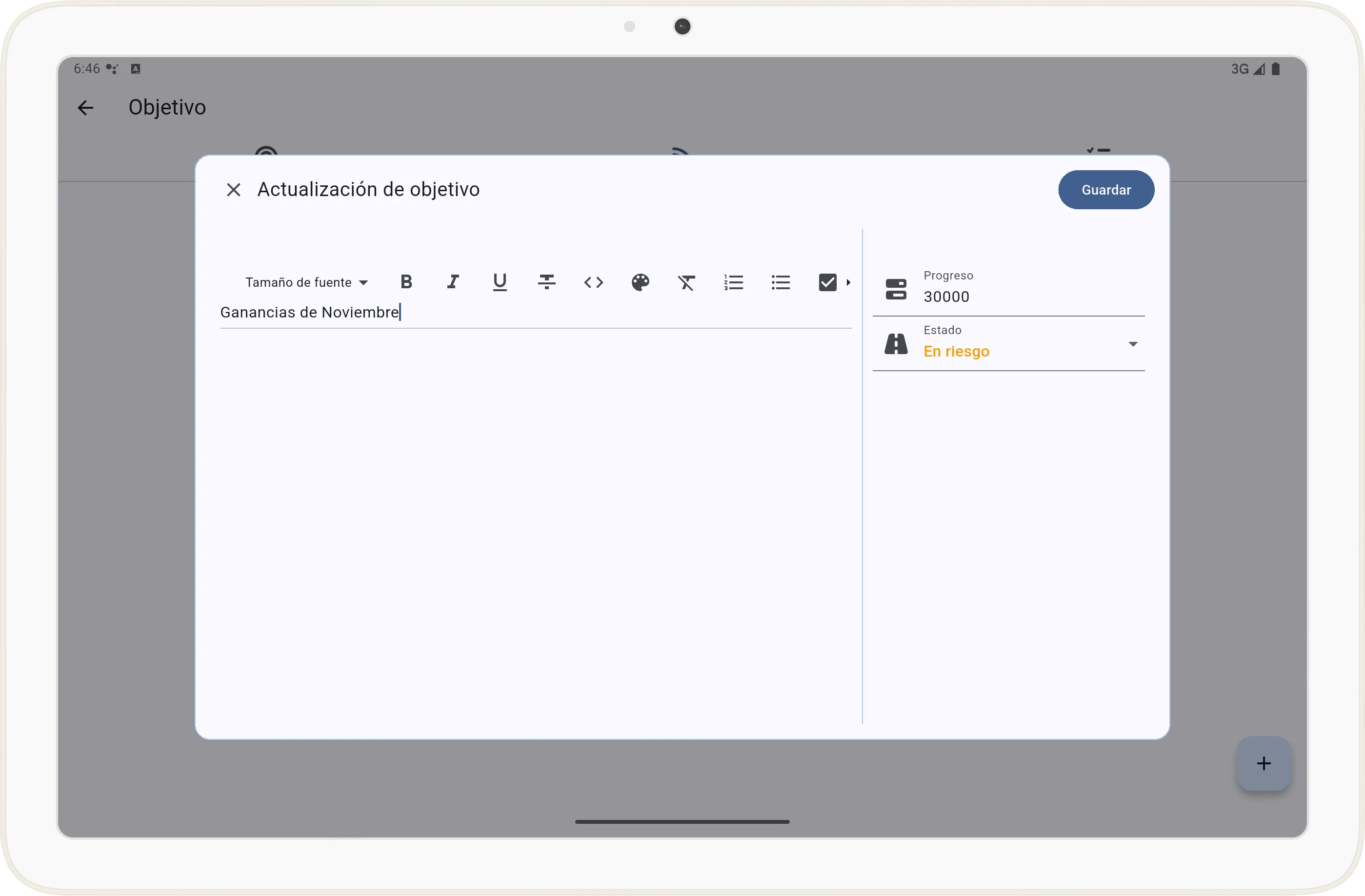The image size is (1365, 896).
Task: Close the Actualización de objetivo dialog
Action: [233, 189]
